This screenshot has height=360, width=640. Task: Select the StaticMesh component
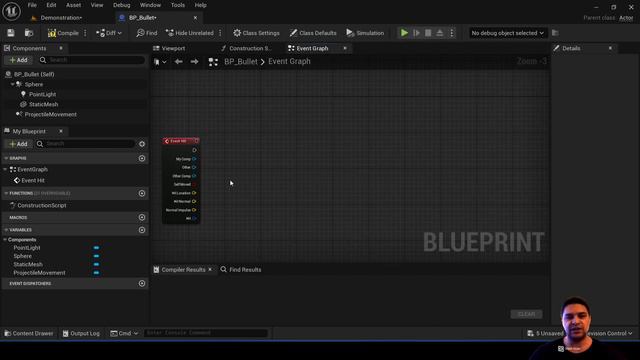click(x=43, y=104)
